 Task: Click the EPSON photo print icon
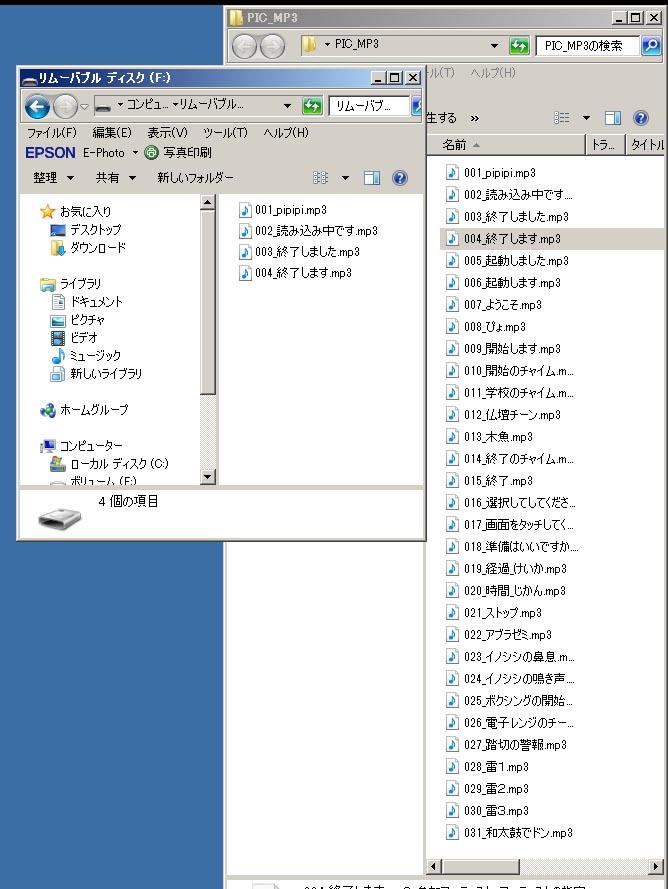click(x=152, y=153)
